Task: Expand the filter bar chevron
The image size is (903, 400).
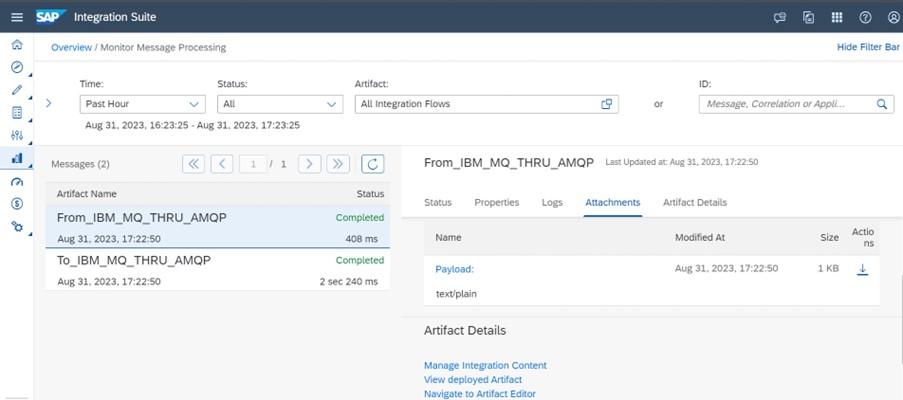Action: tap(49, 103)
